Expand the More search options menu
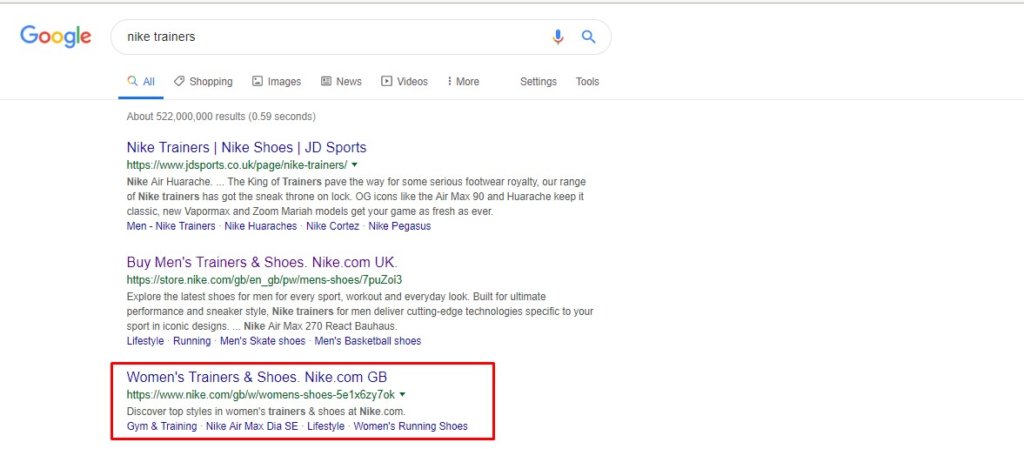Viewport: 1024px width, 449px height. coord(463,82)
